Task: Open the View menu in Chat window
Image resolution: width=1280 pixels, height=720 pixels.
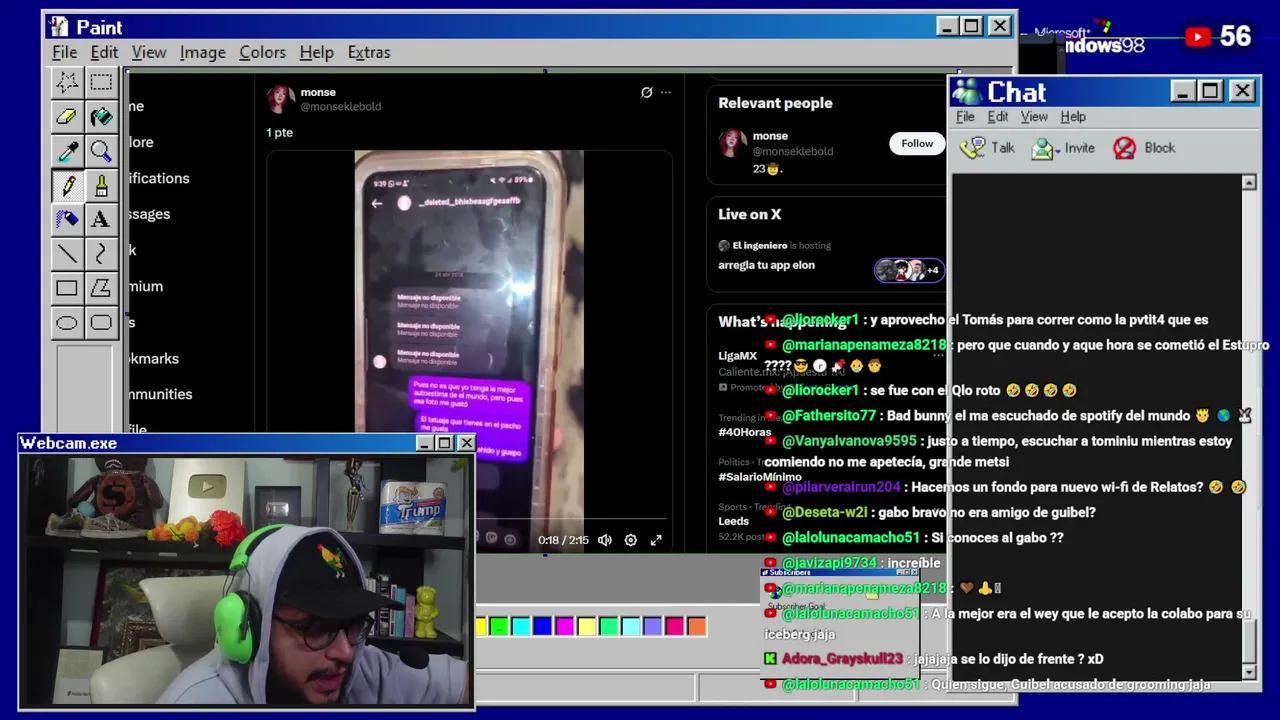Action: click(1034, 117)
